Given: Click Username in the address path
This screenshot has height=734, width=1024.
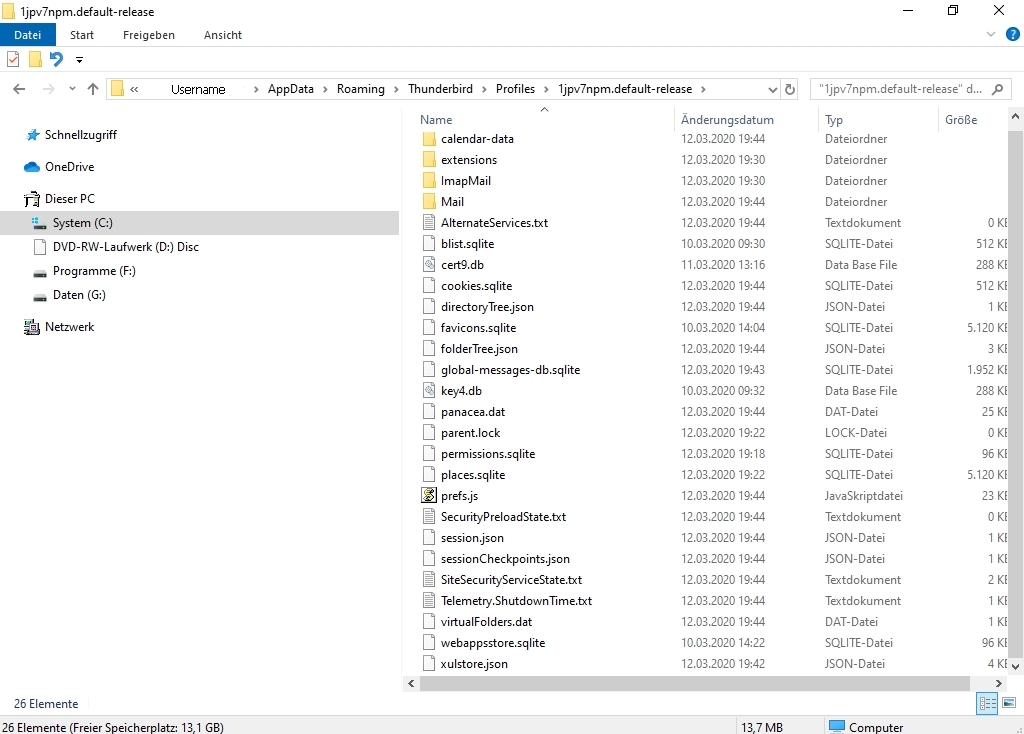Looking at the screenshot, I should [x=198, y=89].
